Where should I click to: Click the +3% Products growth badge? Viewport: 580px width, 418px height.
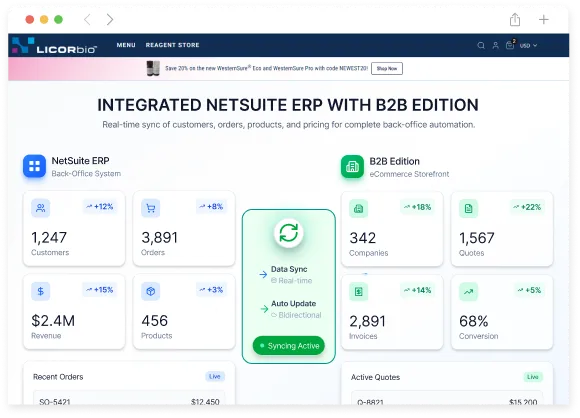[211, 290]
